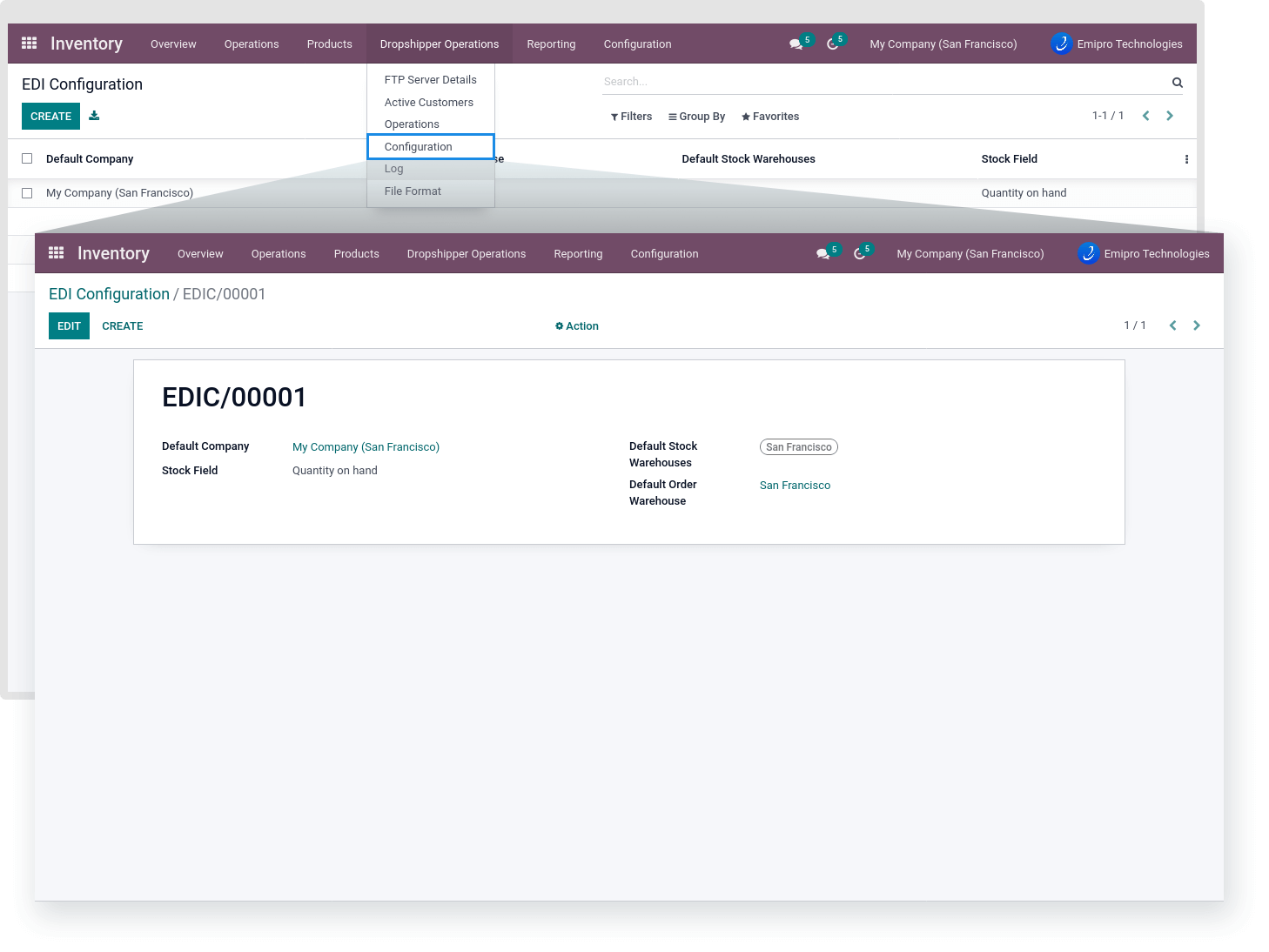The width and height of the screenshot is (1269, 952).
Task: Open the column options kebab menu in list header
Action: pos(1186,159)
